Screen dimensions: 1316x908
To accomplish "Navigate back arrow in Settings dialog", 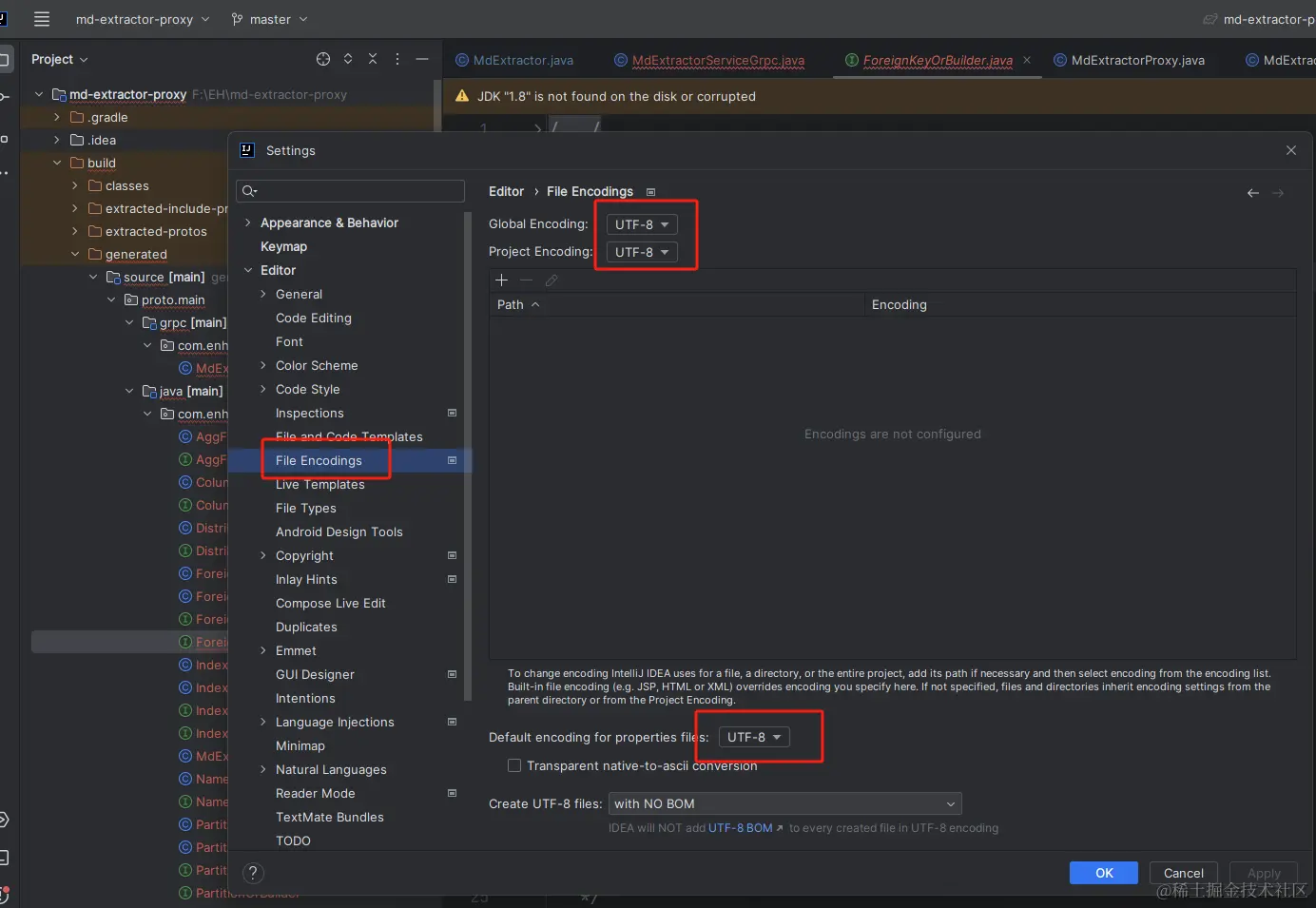I will pos(1253,193).
